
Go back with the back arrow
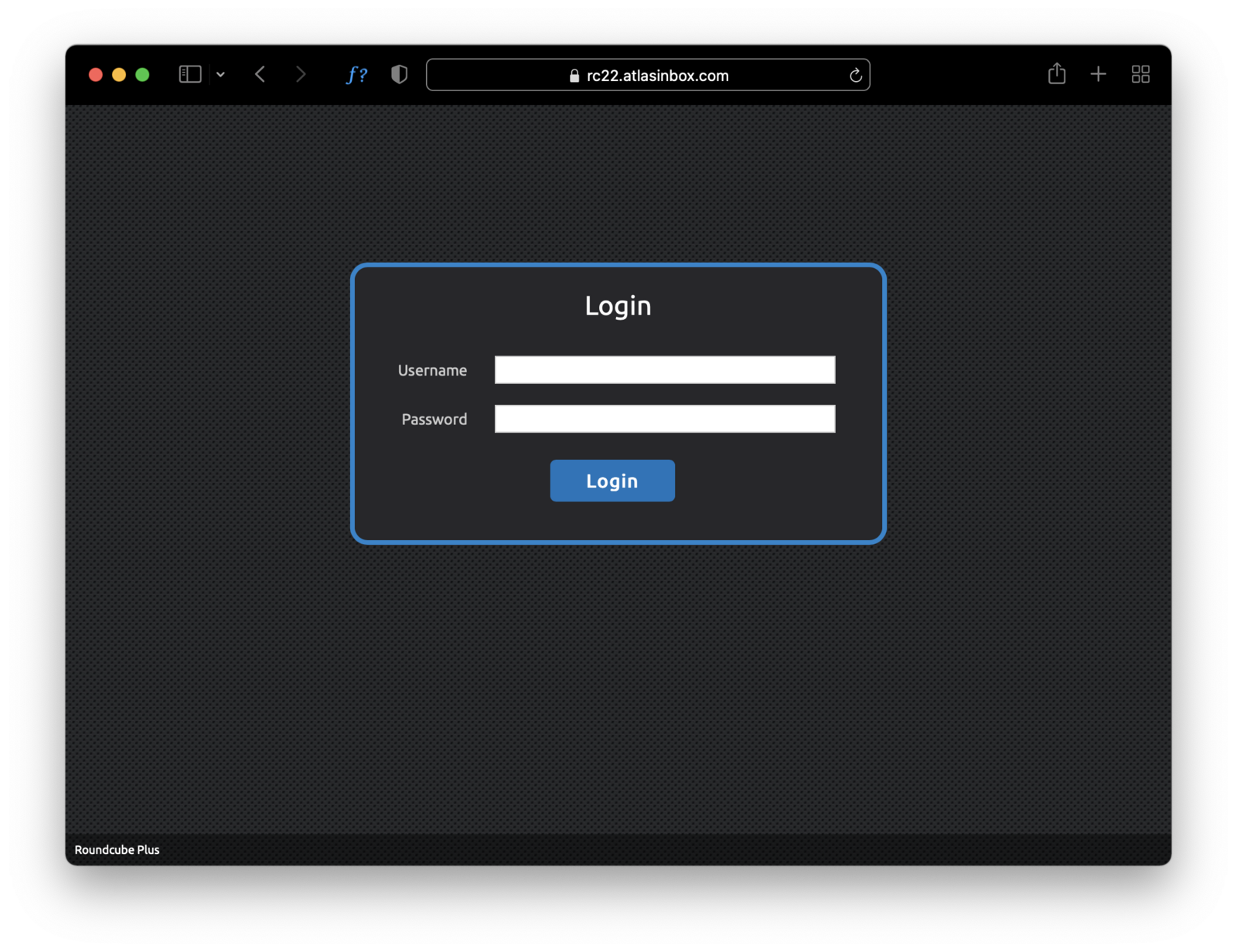tap(260, 74)
